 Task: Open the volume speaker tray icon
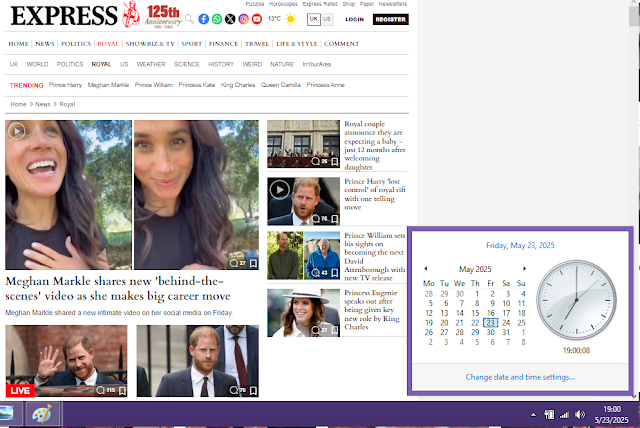tap(580, 415)
